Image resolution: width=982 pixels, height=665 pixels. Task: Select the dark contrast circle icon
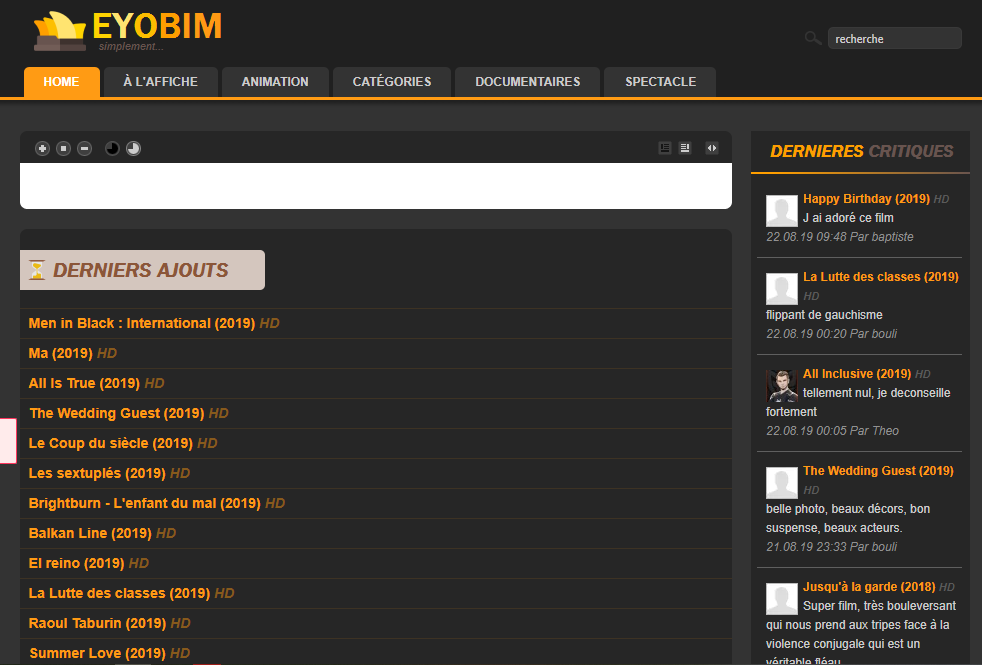112,148
